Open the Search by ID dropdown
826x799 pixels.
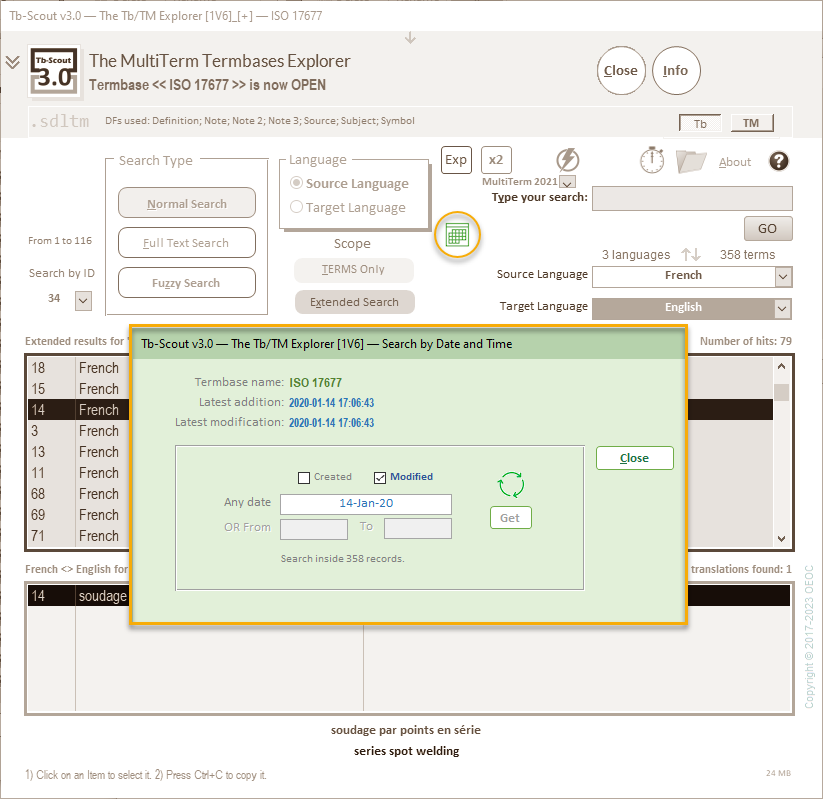click(83, 299)
